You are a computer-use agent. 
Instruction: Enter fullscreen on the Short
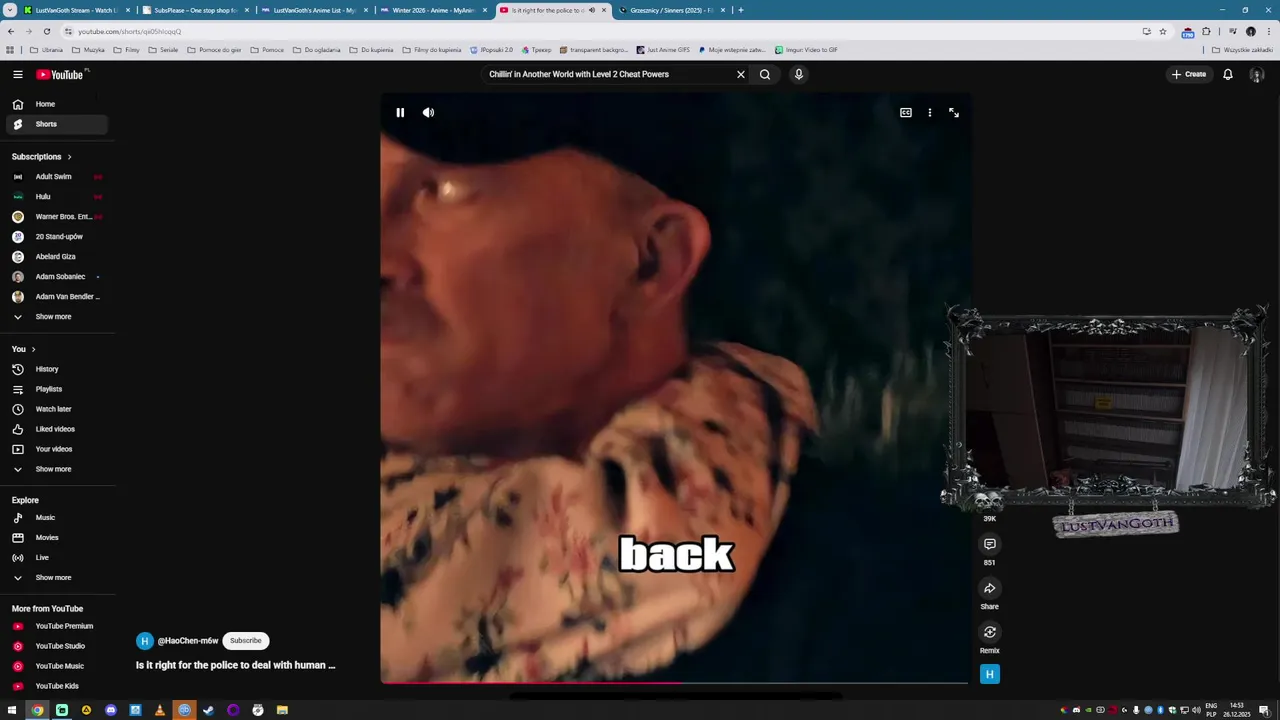pyautogui.click(x=954, y=113)
